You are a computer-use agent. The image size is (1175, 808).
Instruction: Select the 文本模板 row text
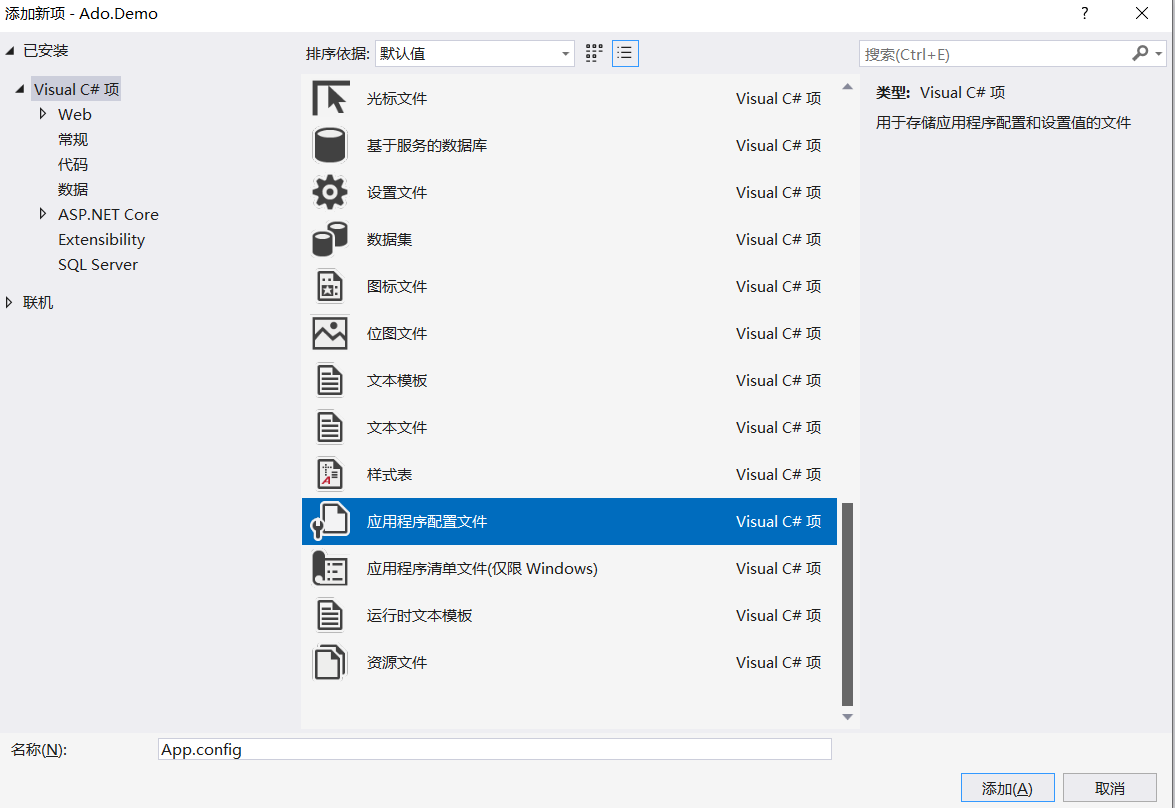396,381
